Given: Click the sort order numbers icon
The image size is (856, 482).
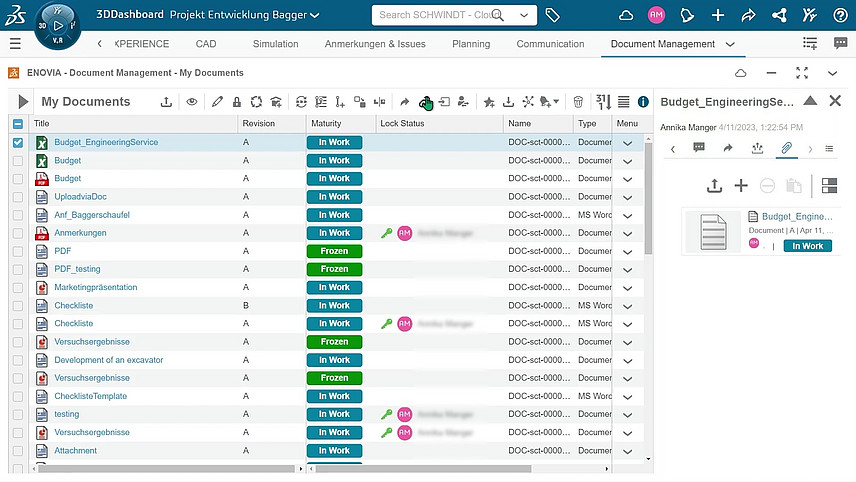Looking at the screenshot, I should pos(603,102).
